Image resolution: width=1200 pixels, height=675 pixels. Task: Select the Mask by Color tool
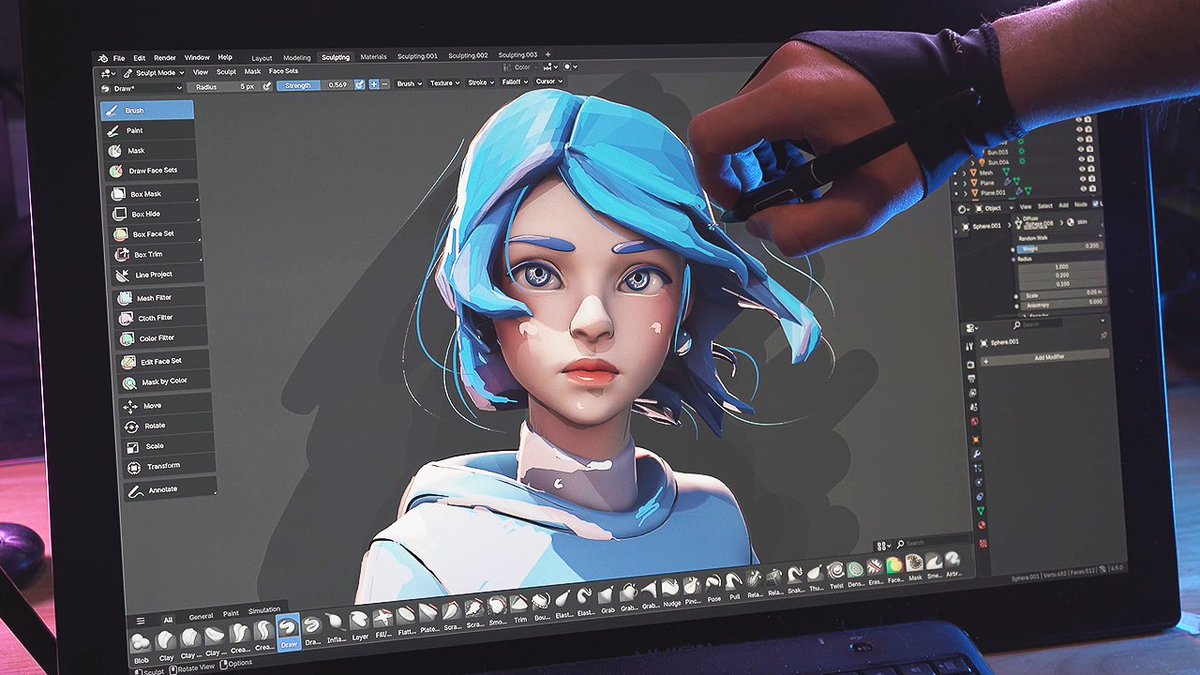163,382
